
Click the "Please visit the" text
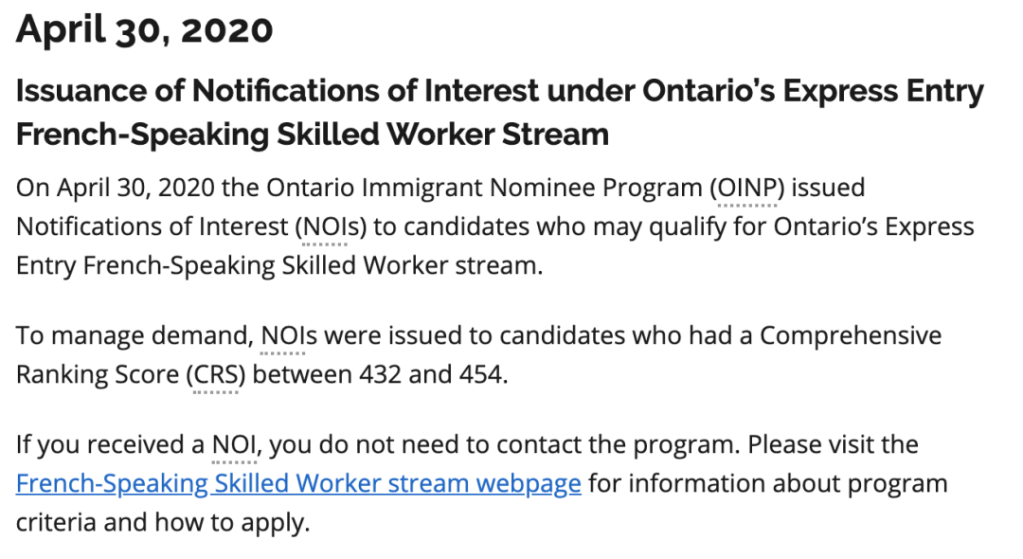pos(833,444)
